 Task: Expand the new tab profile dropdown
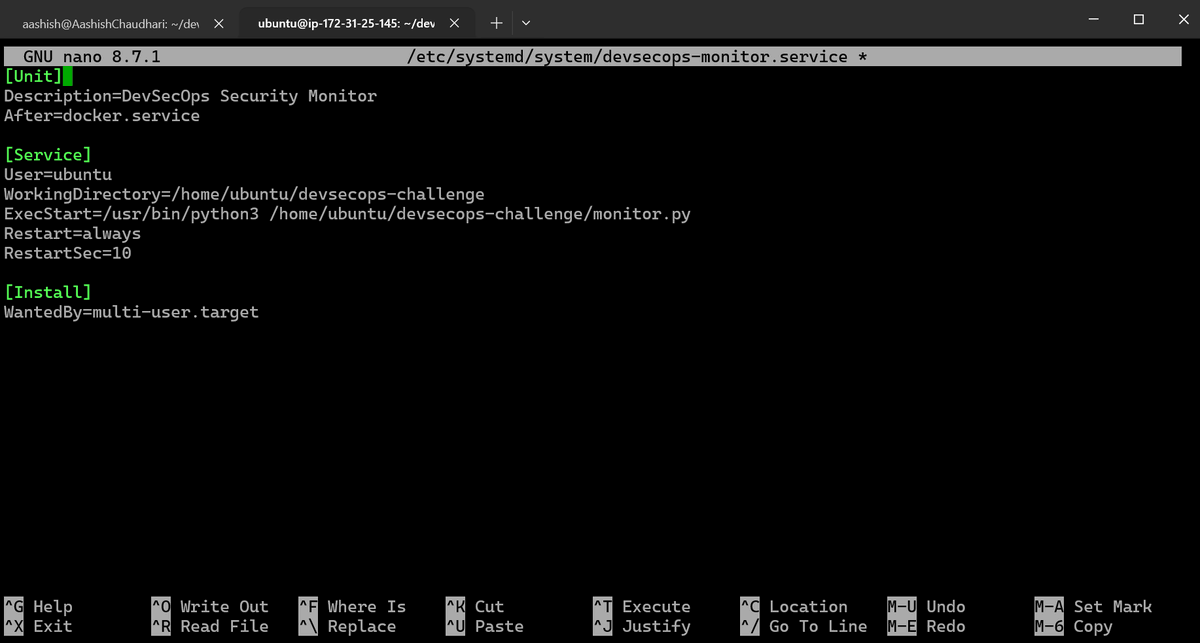pyautogui.click(x=527, y=22)
